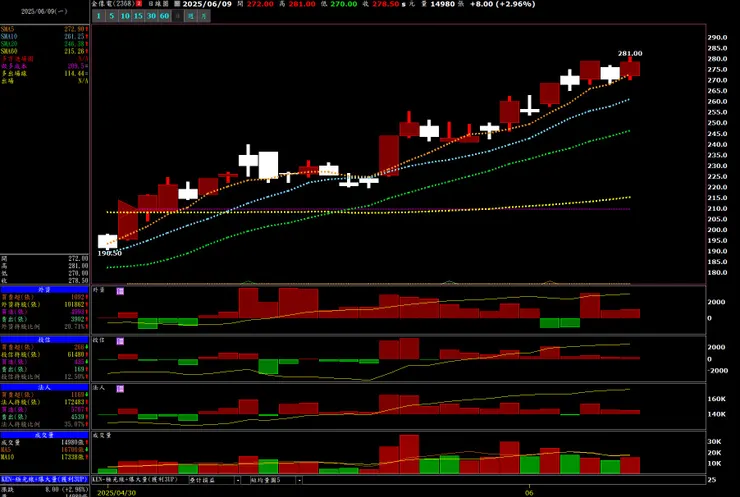The height and width of the screenshot is (497, 740).
Task: Choose the 30-minute period button
Action: (151, 16)
